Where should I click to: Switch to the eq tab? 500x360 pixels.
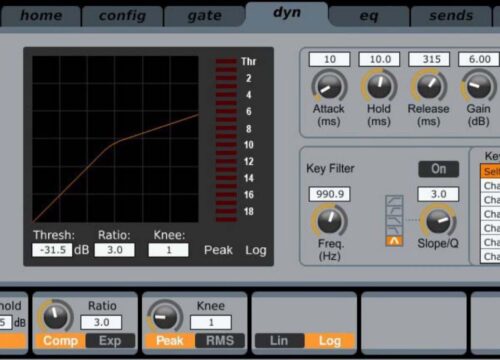369,16
